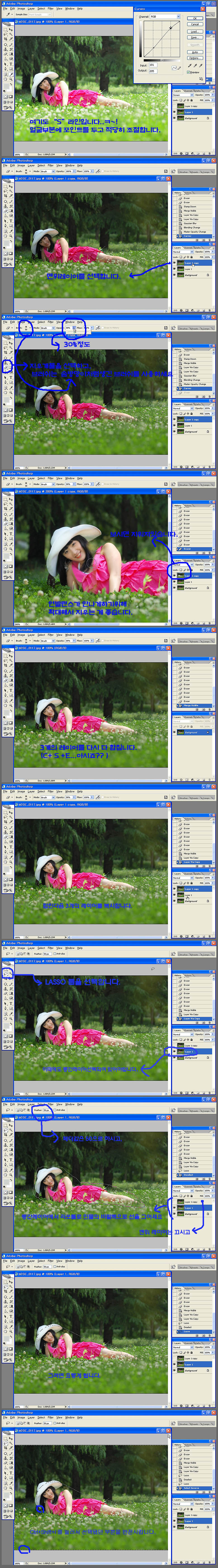Image resolution: width=218 pixels, height=1568 pixels.
Task: Switch to Channels tab in the second window
Action: click(188, 248)
